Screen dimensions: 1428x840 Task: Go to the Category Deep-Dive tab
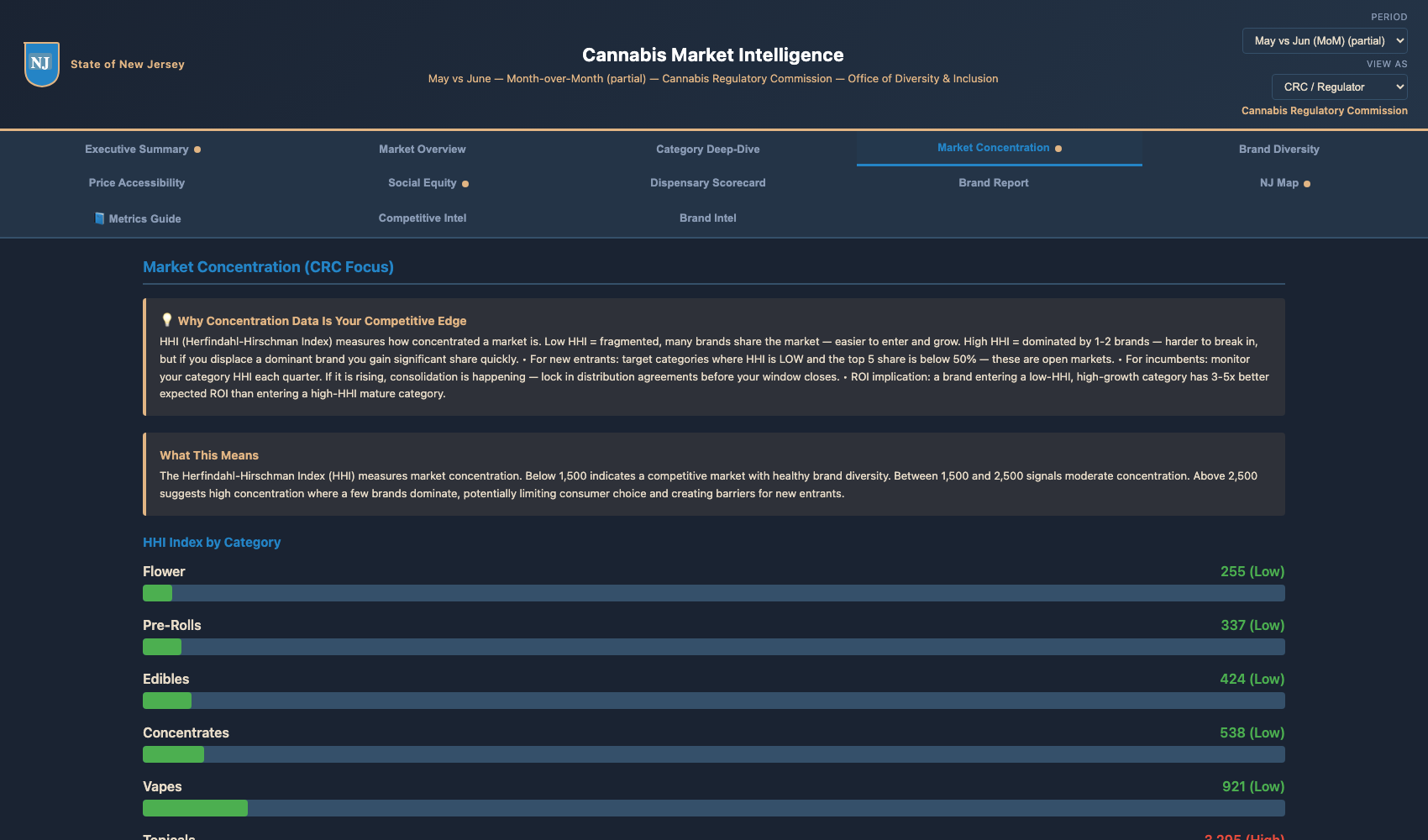(708, 149)
